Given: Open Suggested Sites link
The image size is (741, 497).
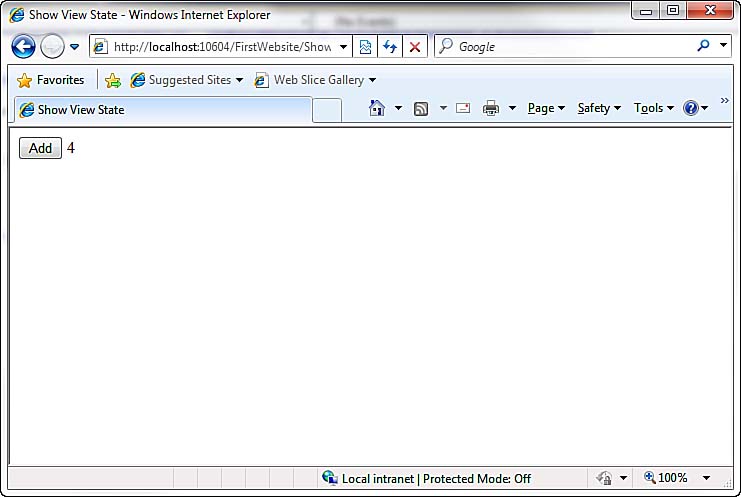Looking at the screenshot, I should pos(187,80).
